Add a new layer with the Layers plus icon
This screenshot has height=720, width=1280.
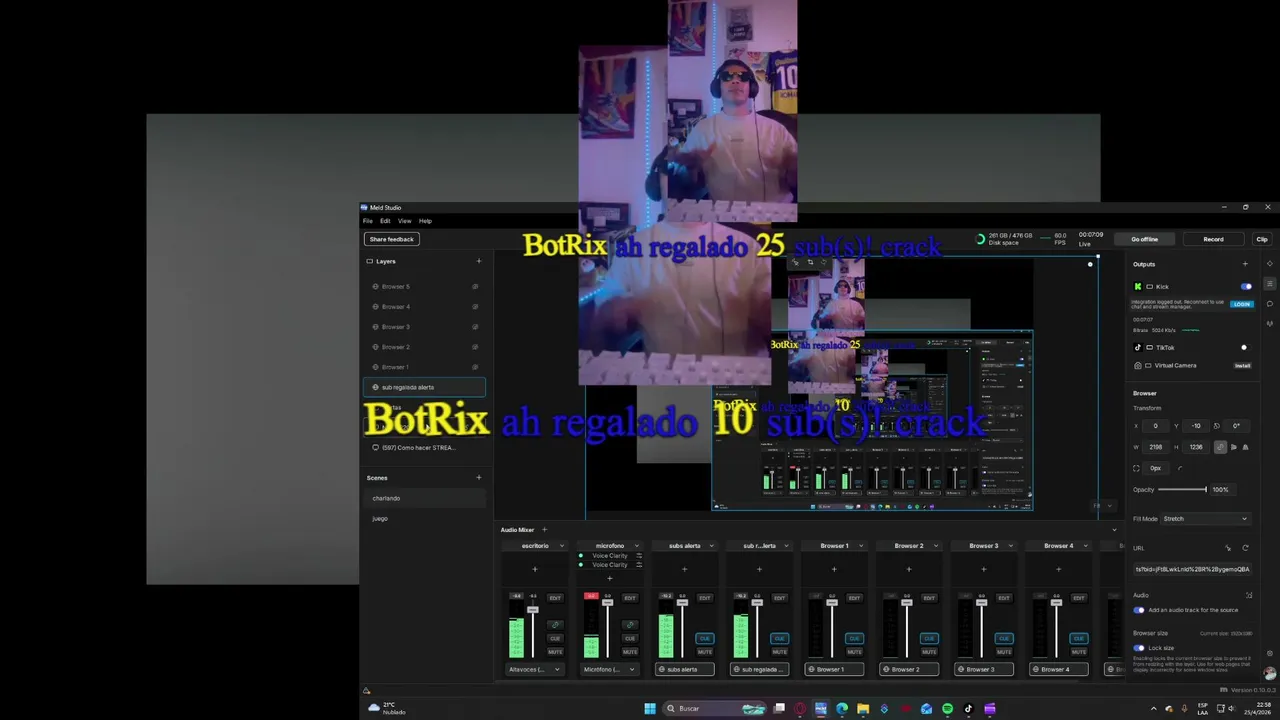(478, 261)
